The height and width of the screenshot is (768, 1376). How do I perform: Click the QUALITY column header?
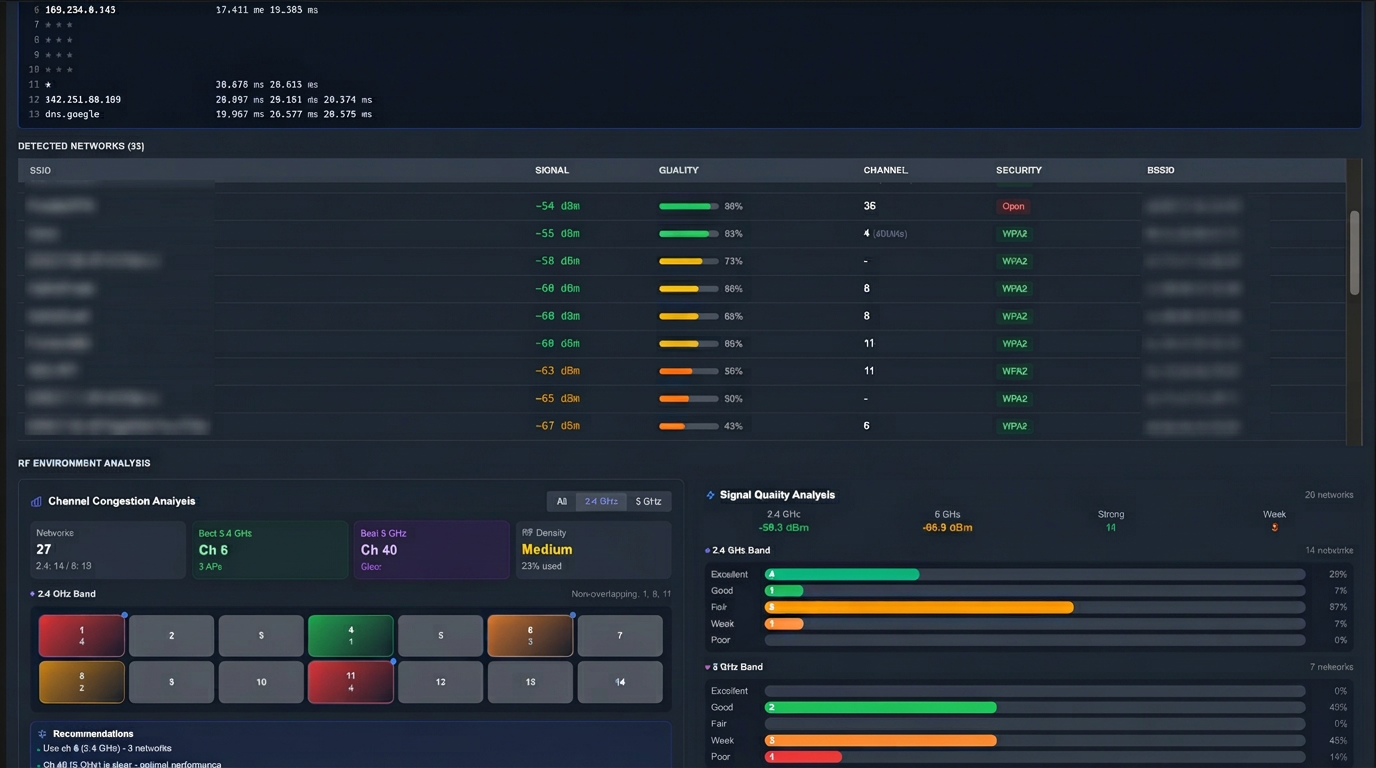[x=678, y=171]
